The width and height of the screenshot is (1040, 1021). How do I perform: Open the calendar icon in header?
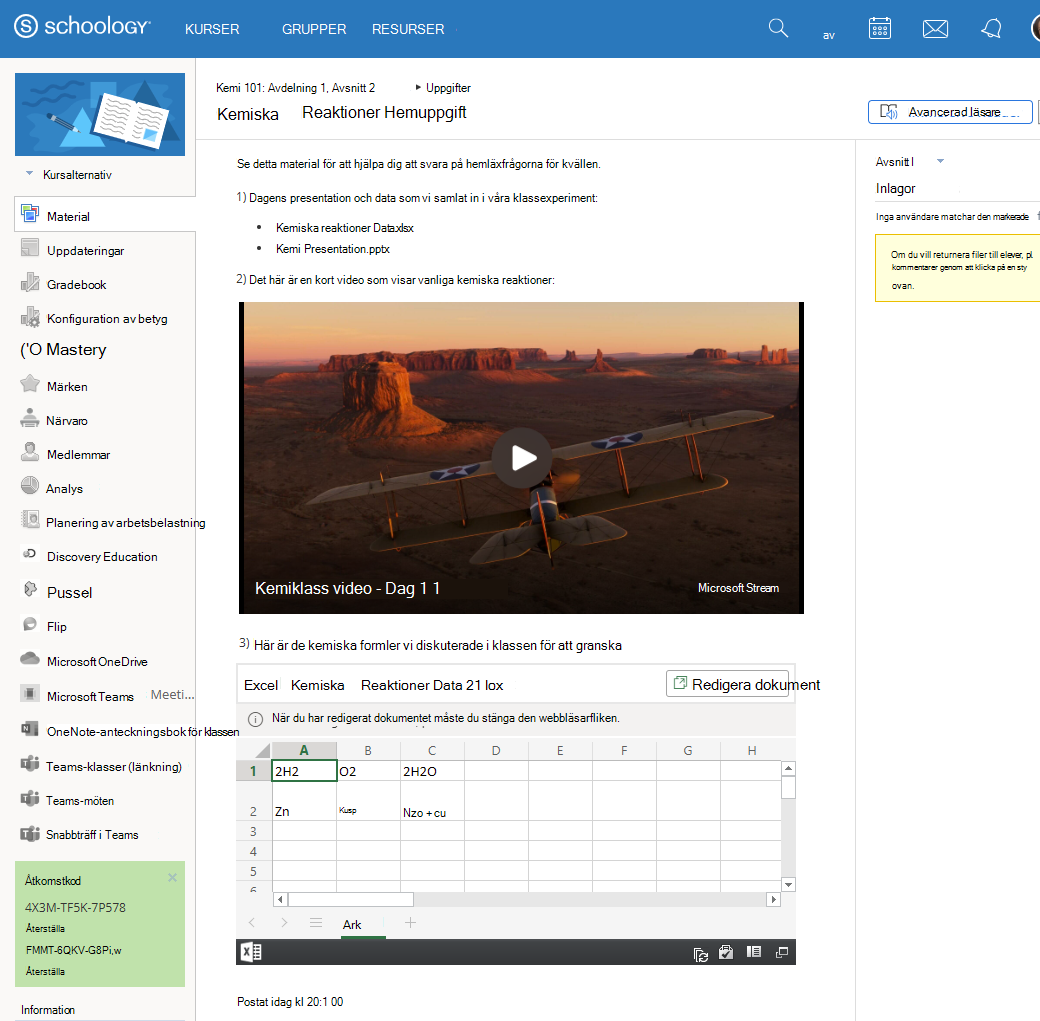[x=879, y=29]
